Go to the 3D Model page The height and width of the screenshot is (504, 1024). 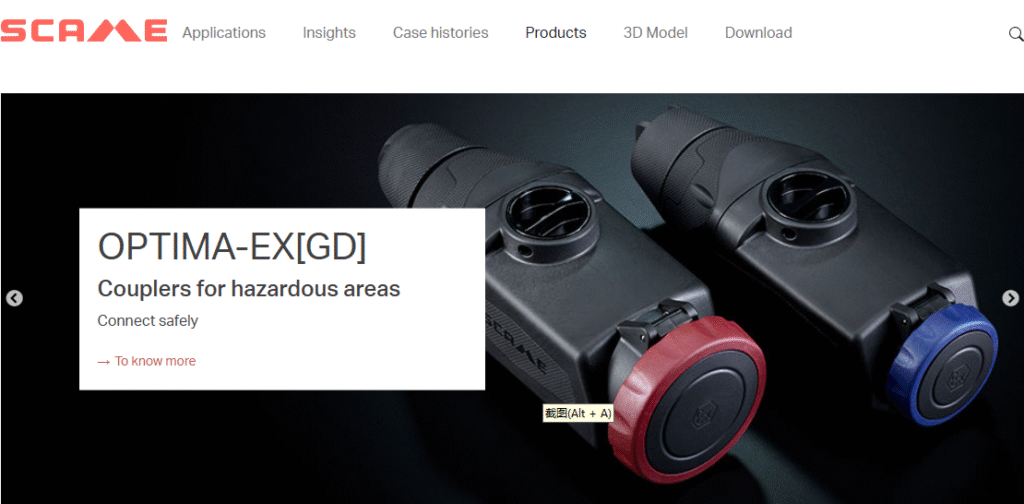coord(655,33)
